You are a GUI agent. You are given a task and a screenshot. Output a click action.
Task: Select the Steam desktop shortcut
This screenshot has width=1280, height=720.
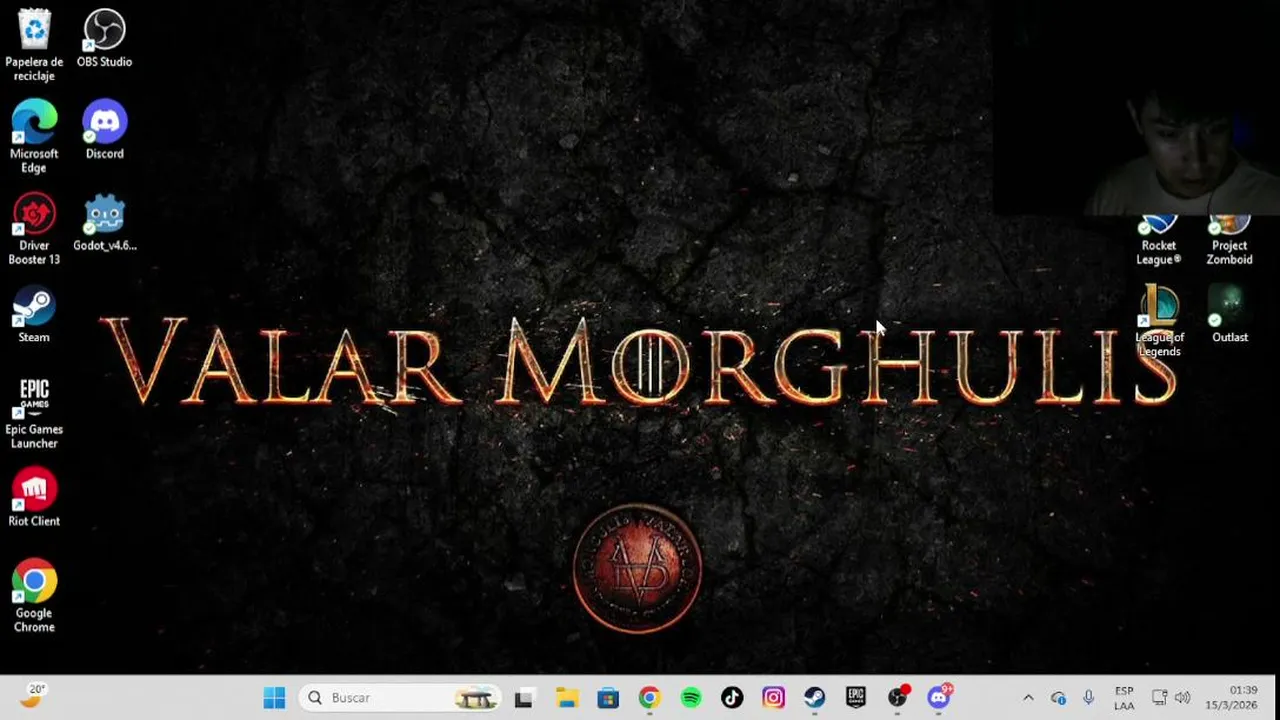point(34,314)
